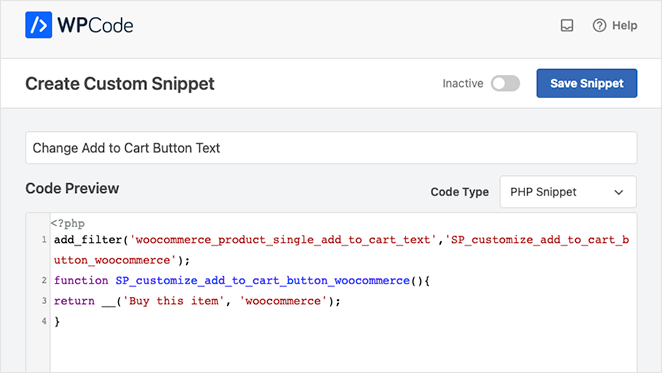662x373 pixels.
Task: Click the closing brace on line 4
Action: 57,321
